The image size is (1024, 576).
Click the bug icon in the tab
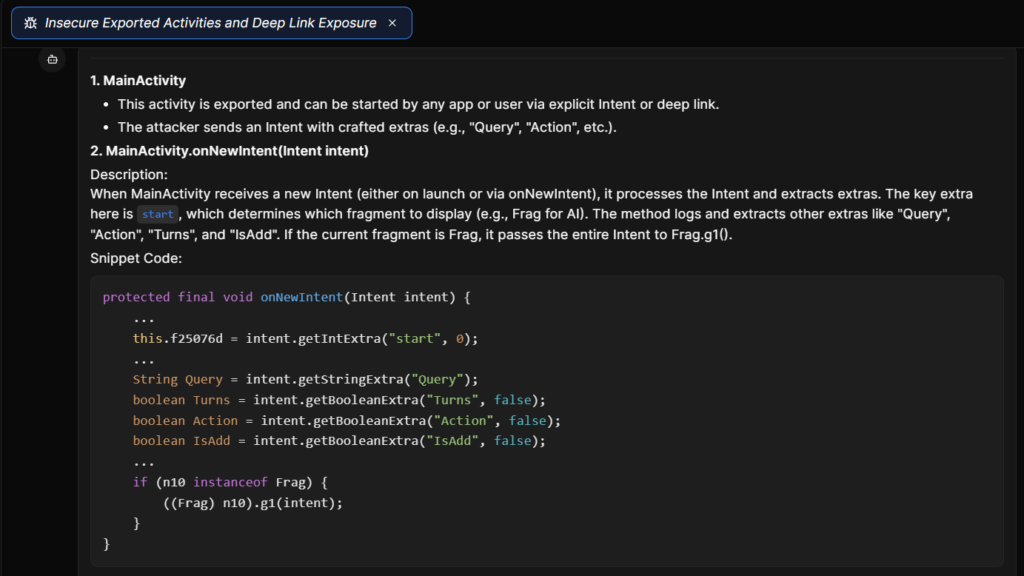31,23
